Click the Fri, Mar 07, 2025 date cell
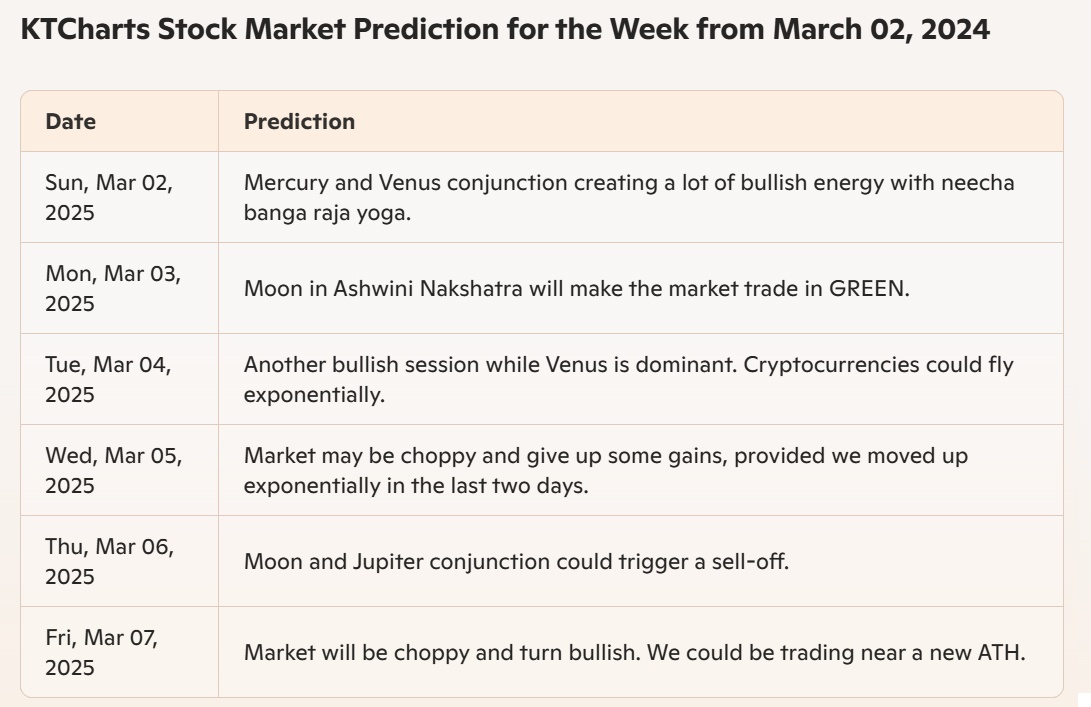Viewport: 1091px width, 707px height. tap(120, 652)
